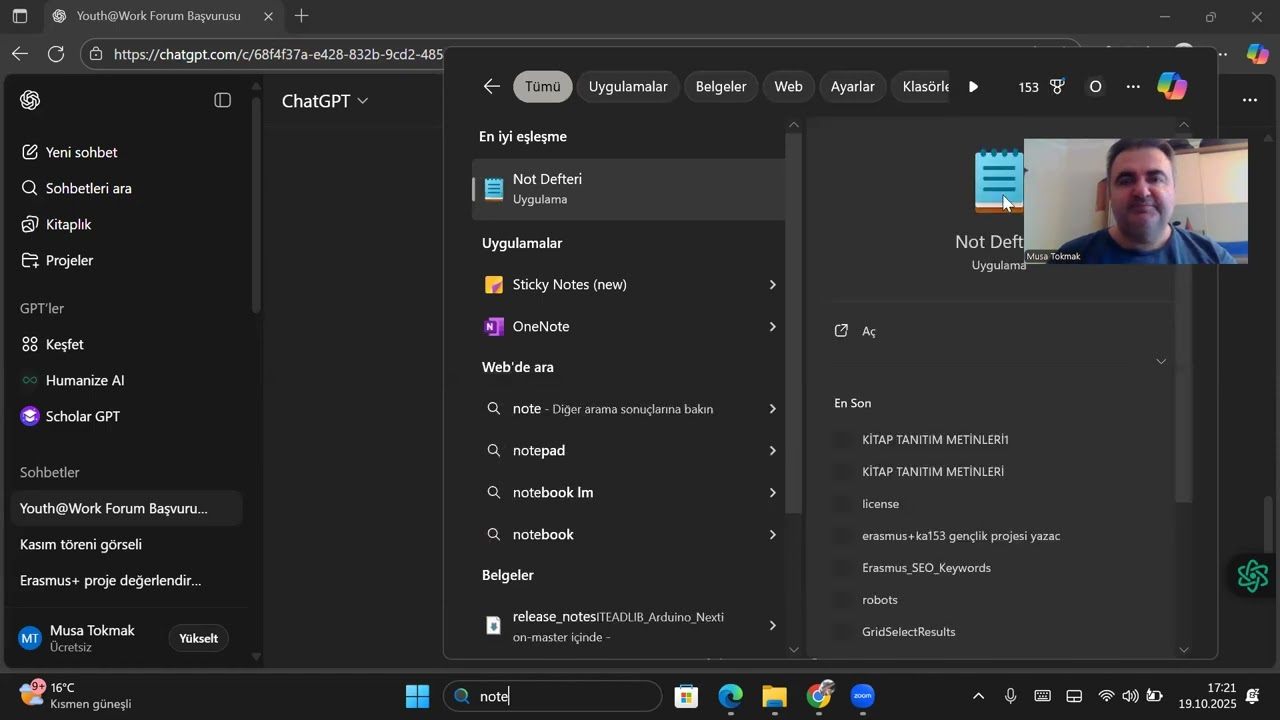Expand the notebook lm suggestion arrow

[772, 493]
